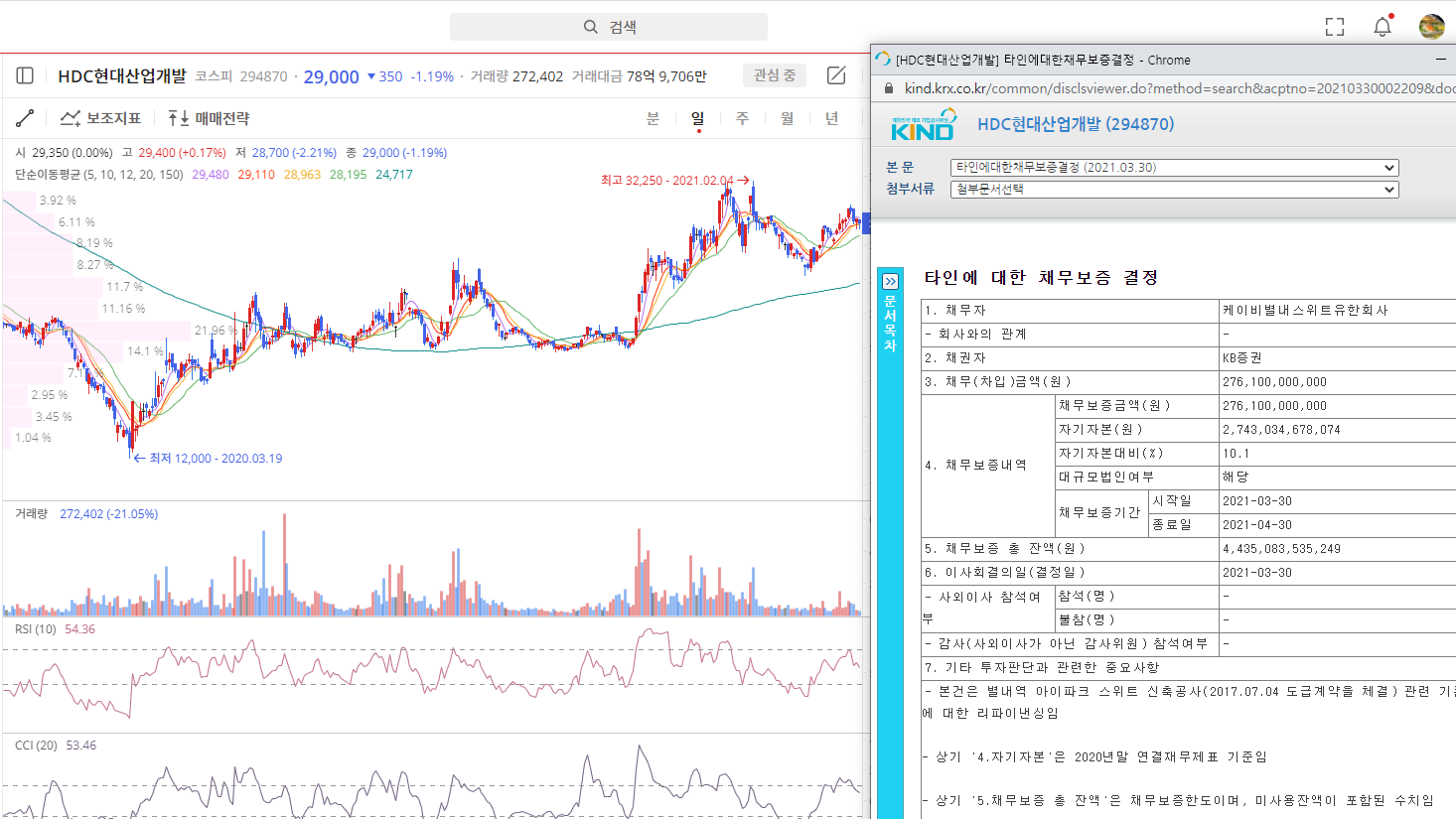Open the 첨부서류 attachment dropdown

(x=1174, y=190)
